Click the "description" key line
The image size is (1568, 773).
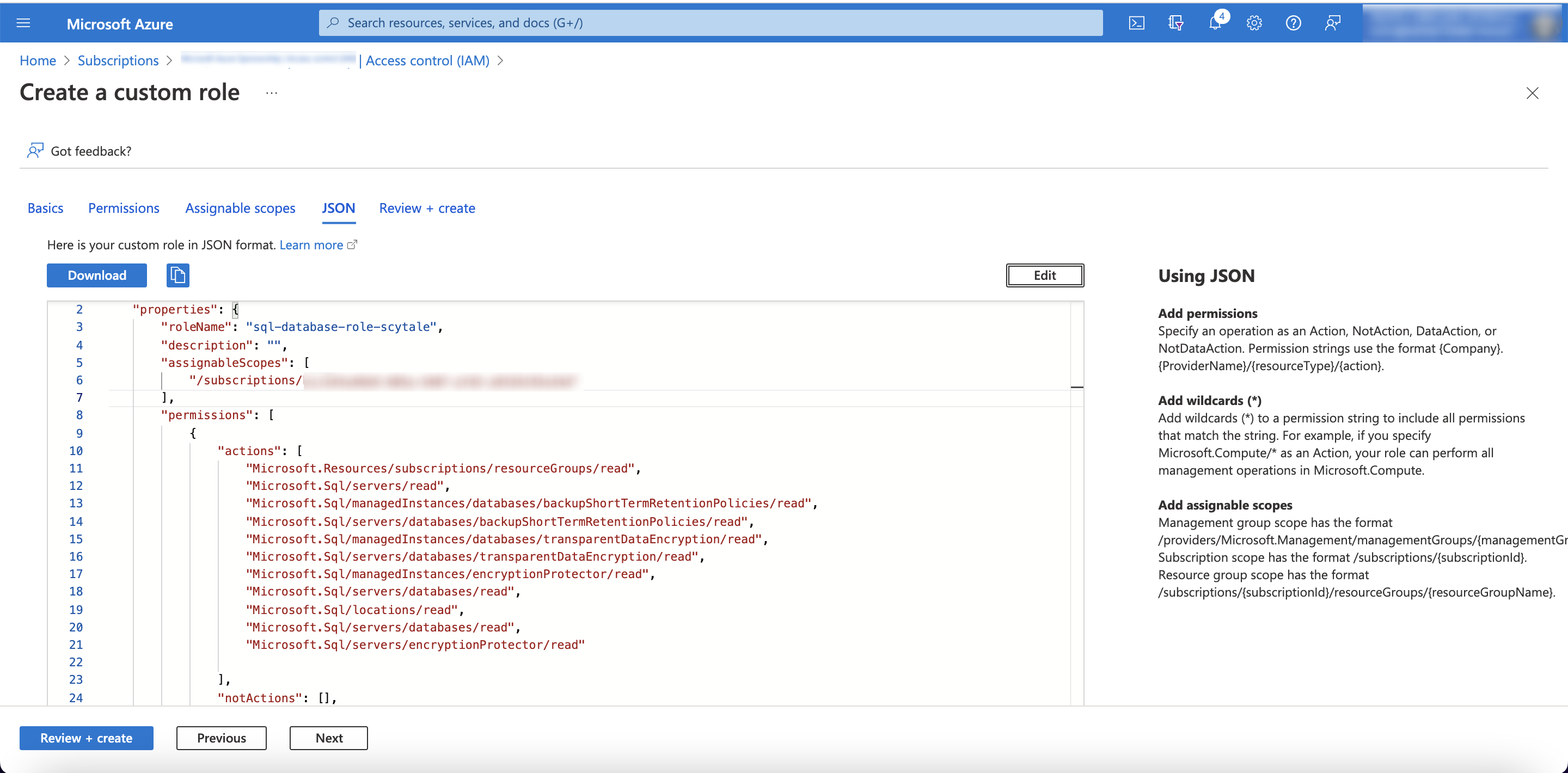pos(223,345)
